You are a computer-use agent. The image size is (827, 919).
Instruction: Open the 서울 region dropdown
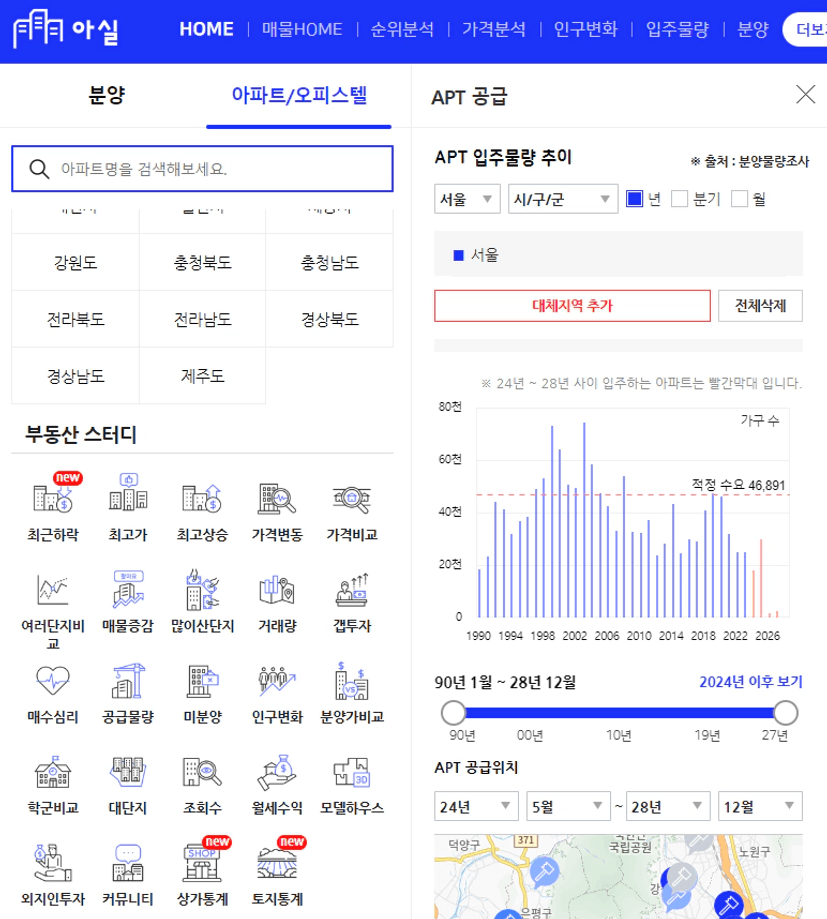click(467, 199)
